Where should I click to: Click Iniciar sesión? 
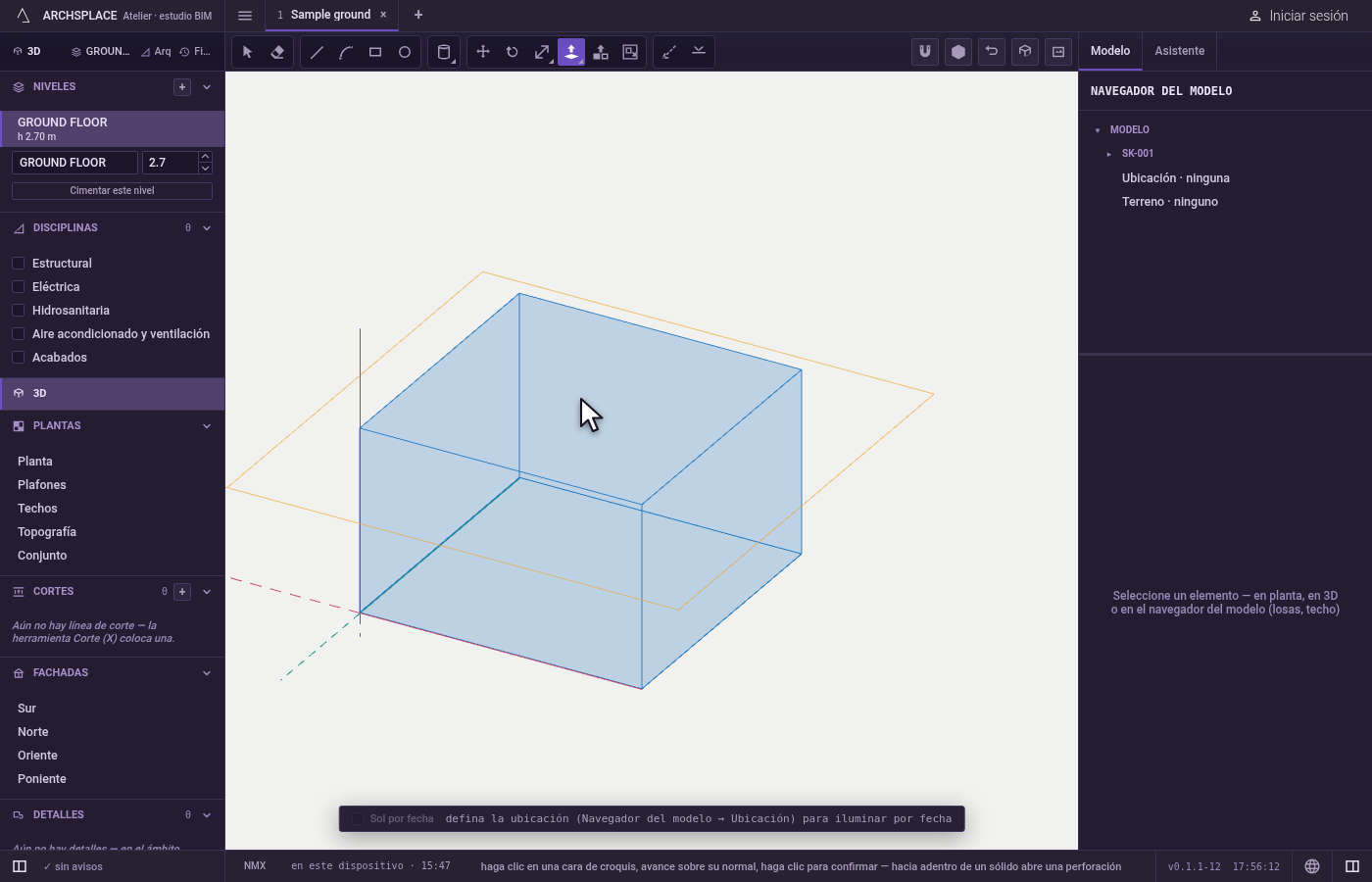(1298, 16)
